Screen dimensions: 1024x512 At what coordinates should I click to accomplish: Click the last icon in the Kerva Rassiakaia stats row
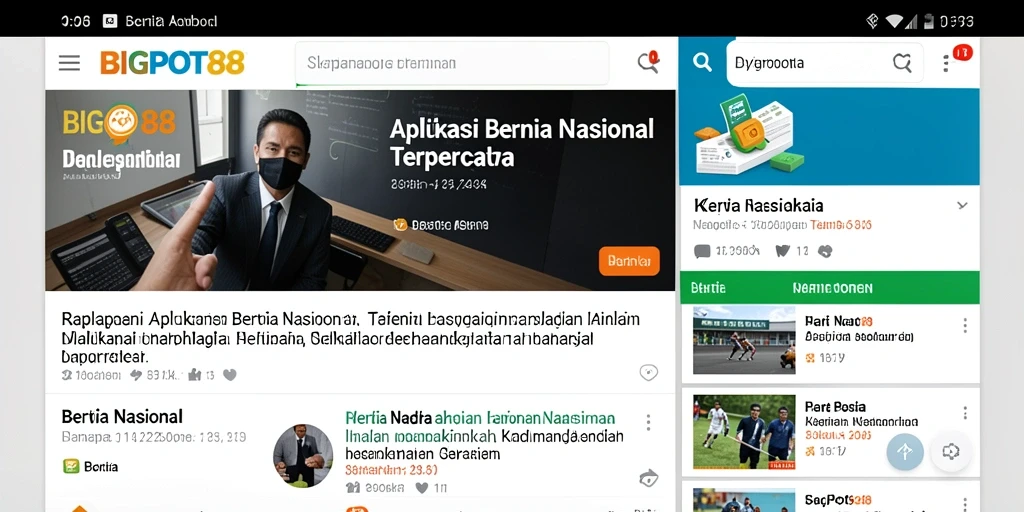point(825,250)
